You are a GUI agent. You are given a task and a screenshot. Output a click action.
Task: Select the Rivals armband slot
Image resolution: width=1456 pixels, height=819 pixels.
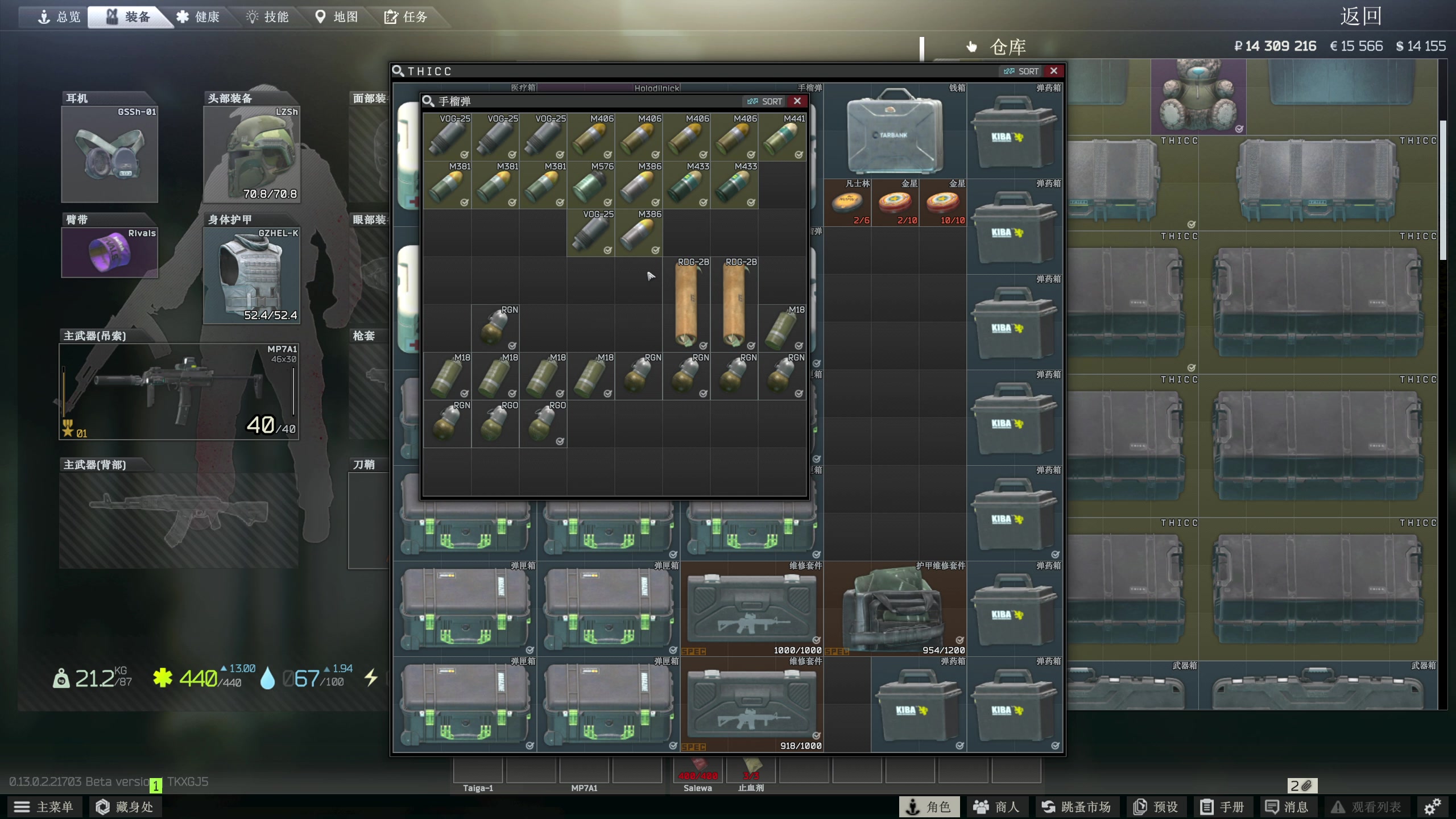click(110, 253)
